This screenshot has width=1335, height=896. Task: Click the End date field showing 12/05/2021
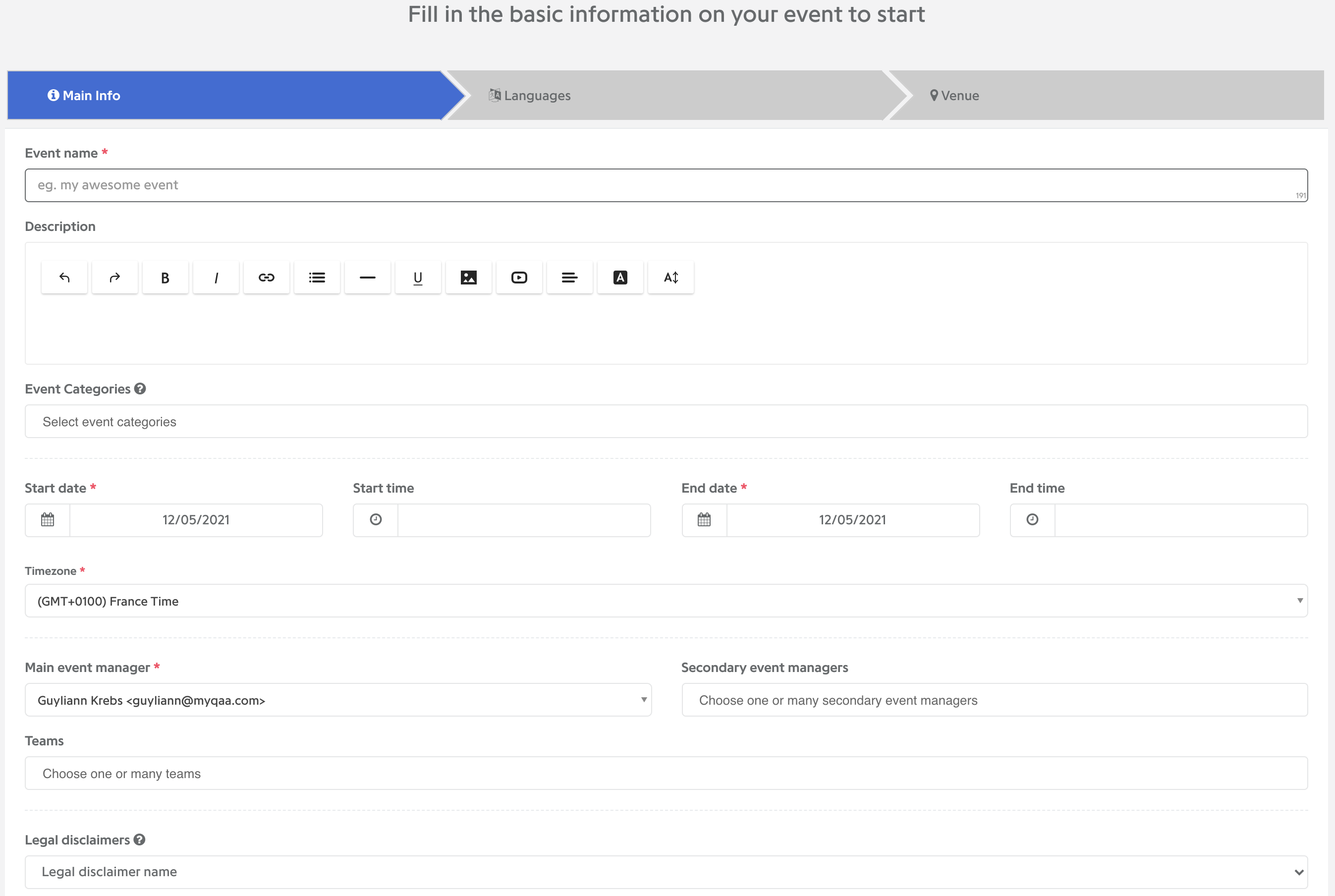pyautogui.click(x=853, y=520)
